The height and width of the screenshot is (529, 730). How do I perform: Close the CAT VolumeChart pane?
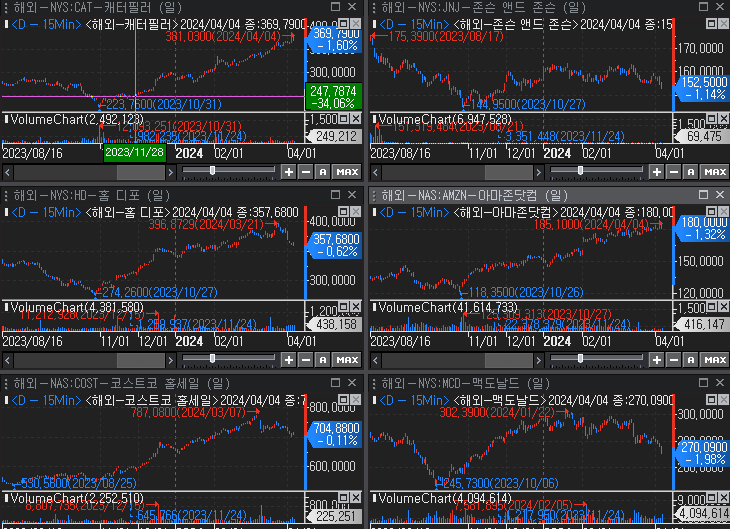pos(355,119)
